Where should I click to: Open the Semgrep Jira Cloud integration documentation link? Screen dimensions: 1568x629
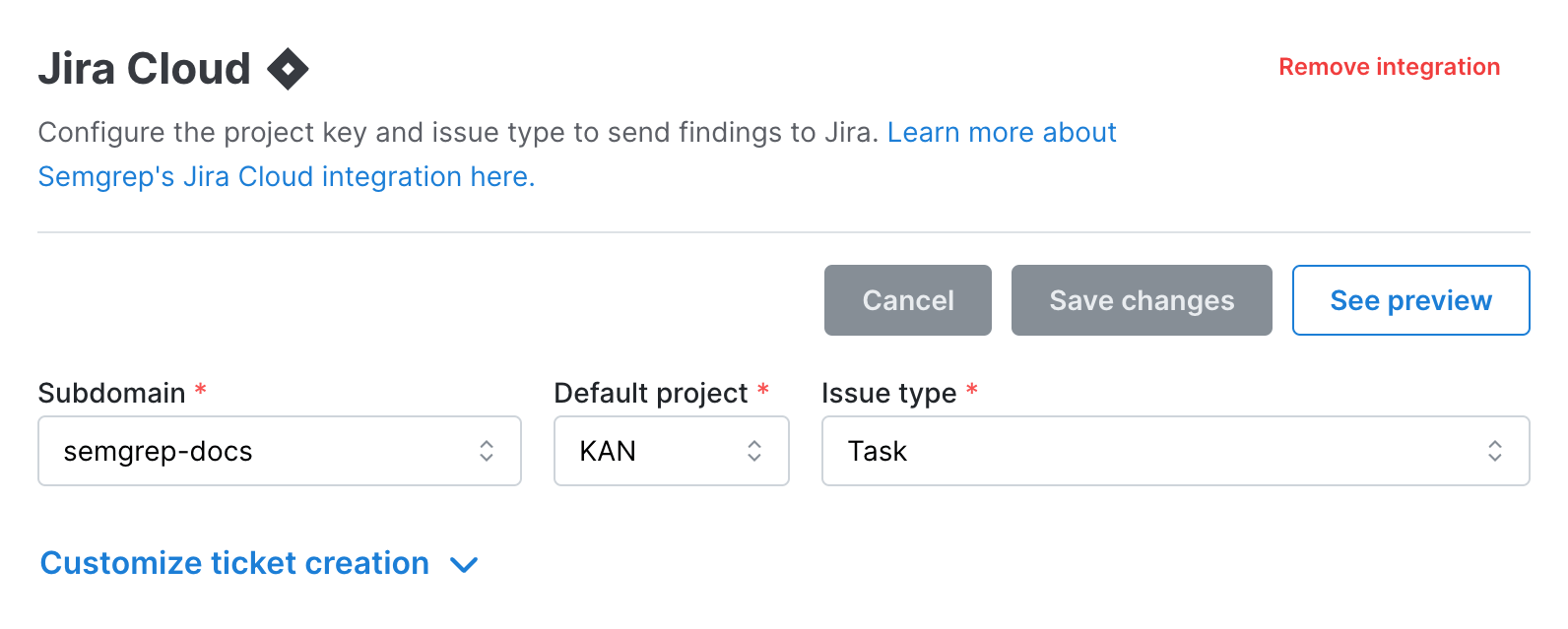pyautogui.click(x=286, y=176)
